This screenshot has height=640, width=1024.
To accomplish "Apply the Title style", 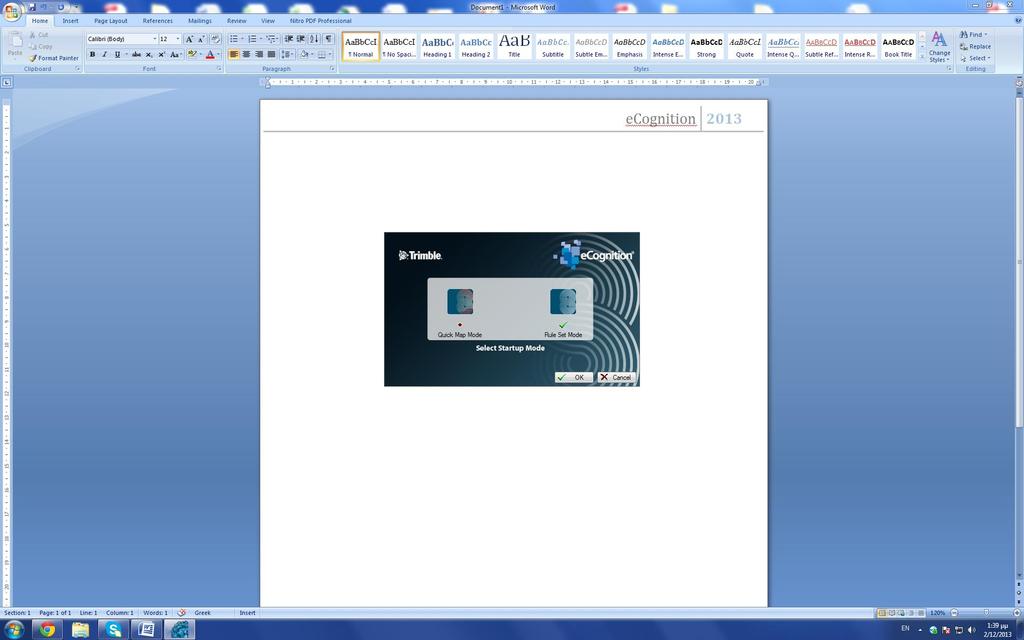I will 515,47.
